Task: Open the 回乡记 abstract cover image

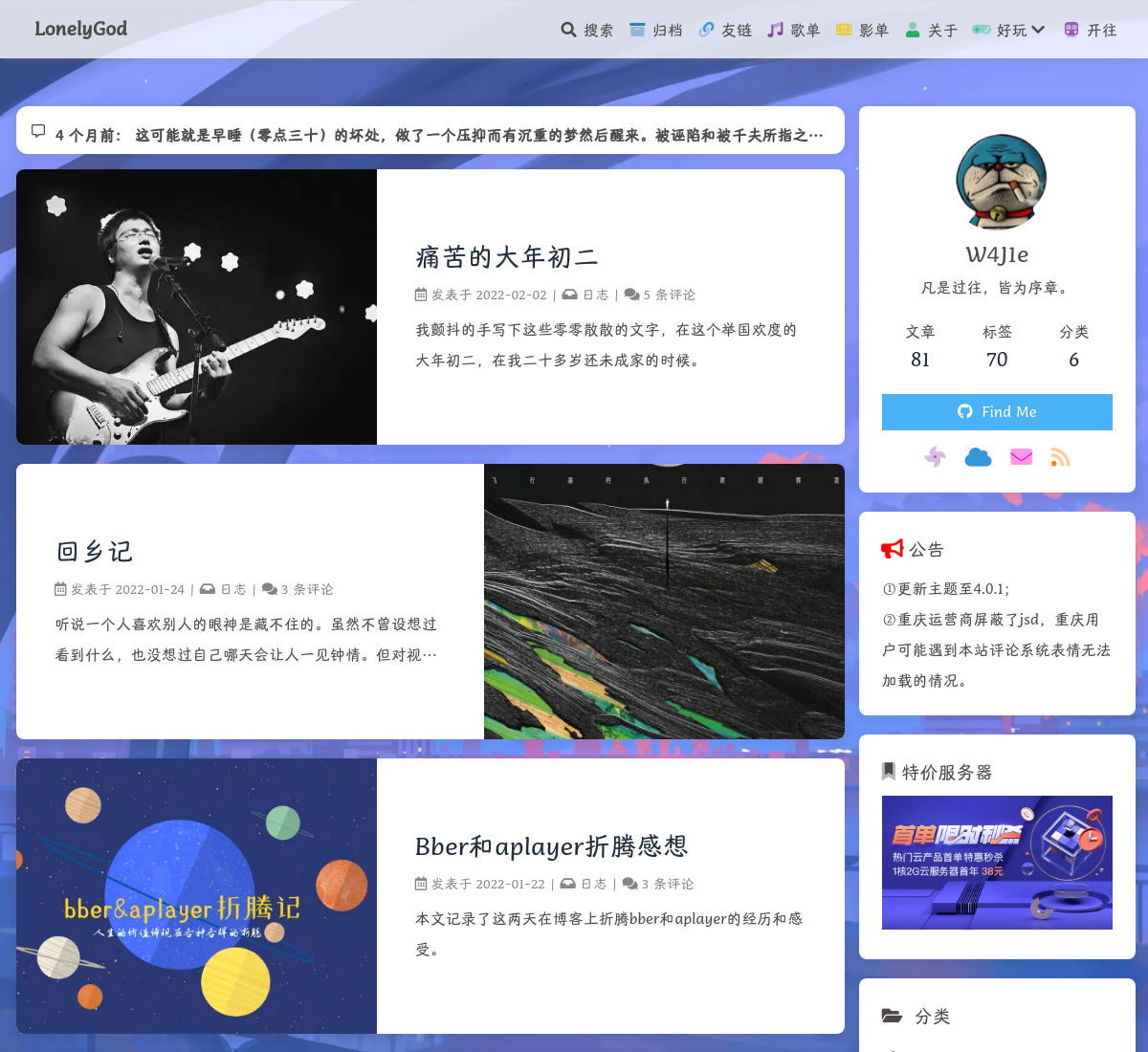Action: 664,602
